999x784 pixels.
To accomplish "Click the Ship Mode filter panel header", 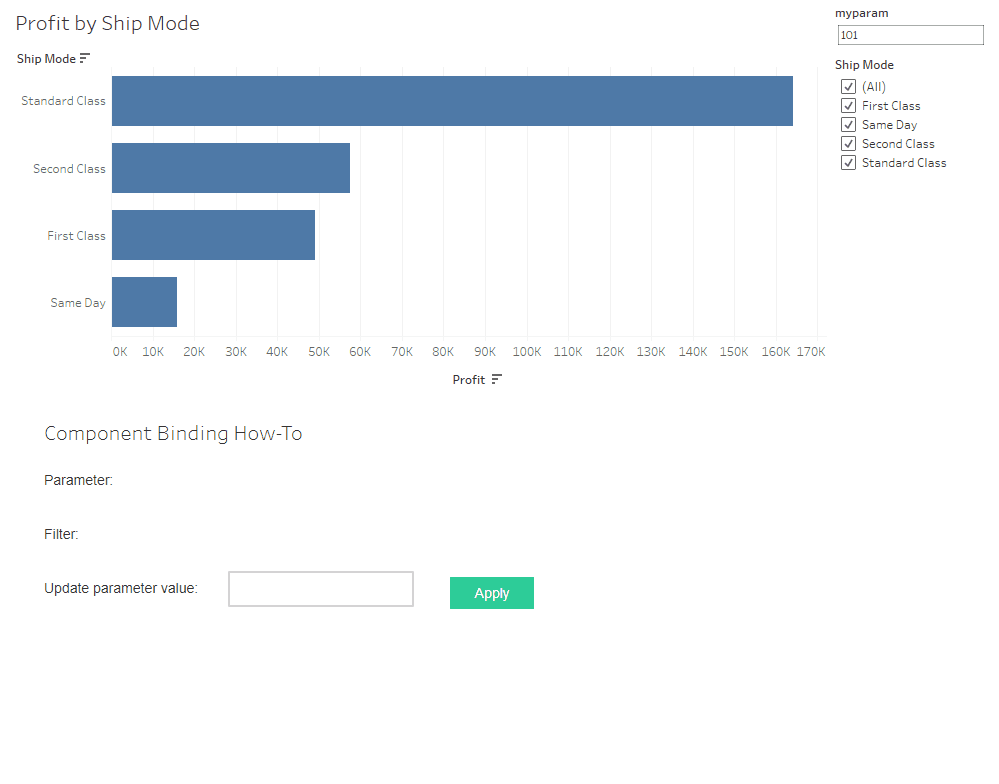I will [864, 64].
